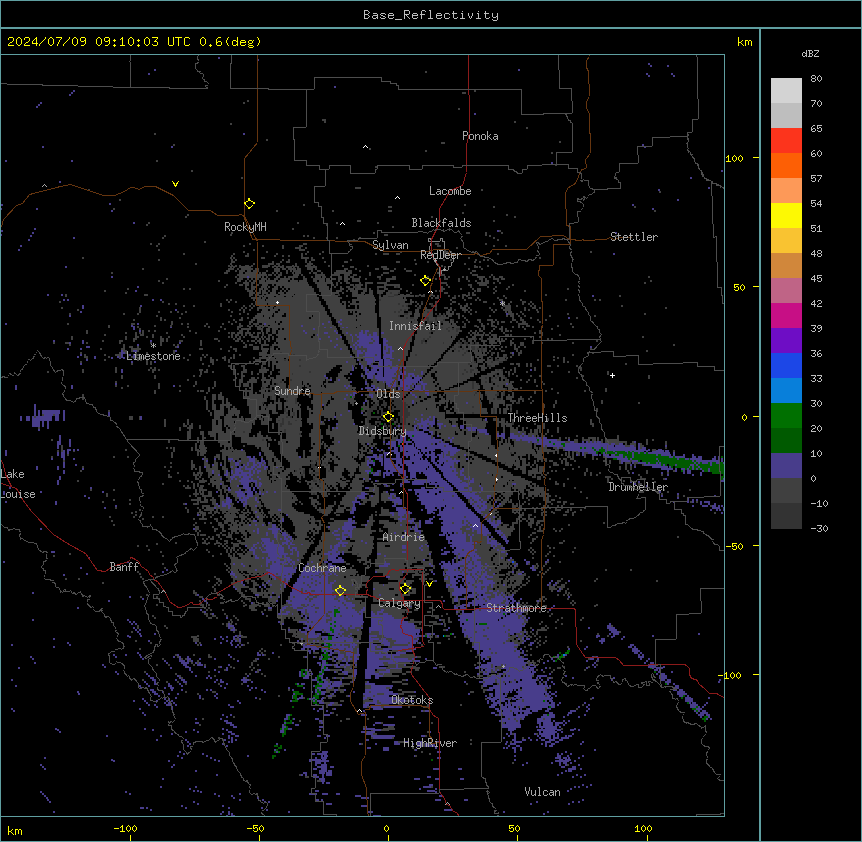Click the Limestone label

click(x=153, y=356)
